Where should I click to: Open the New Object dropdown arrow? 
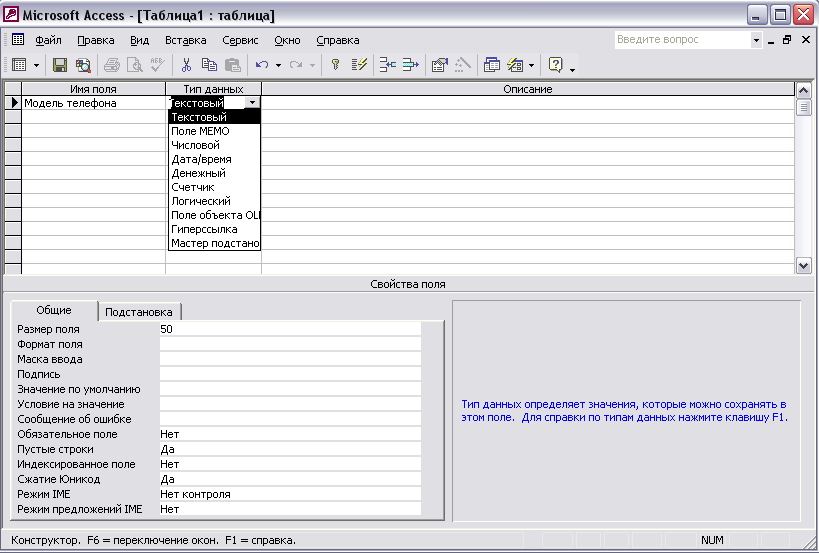[x=532, y=65]
